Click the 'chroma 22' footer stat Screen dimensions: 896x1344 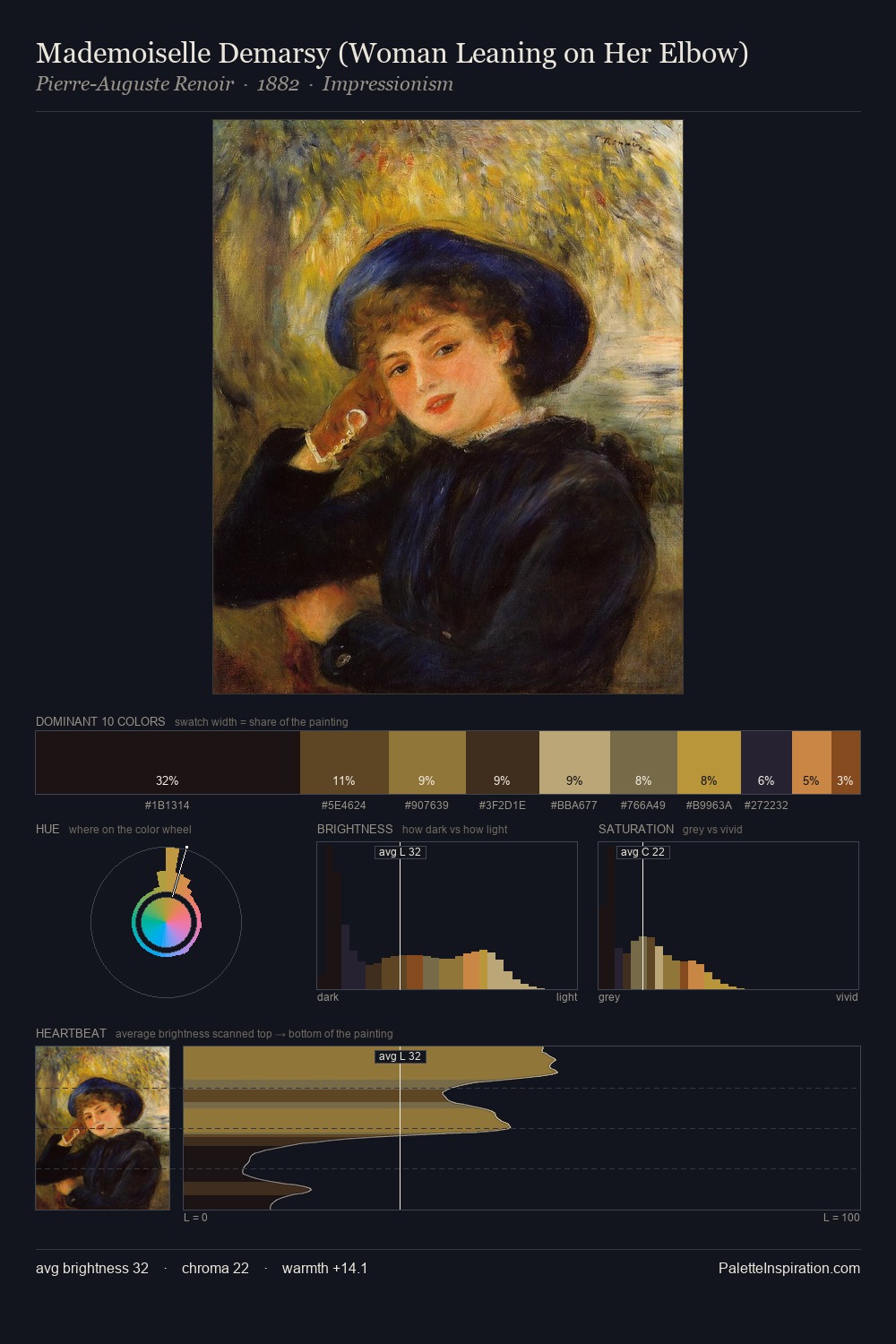point(215,1268)
